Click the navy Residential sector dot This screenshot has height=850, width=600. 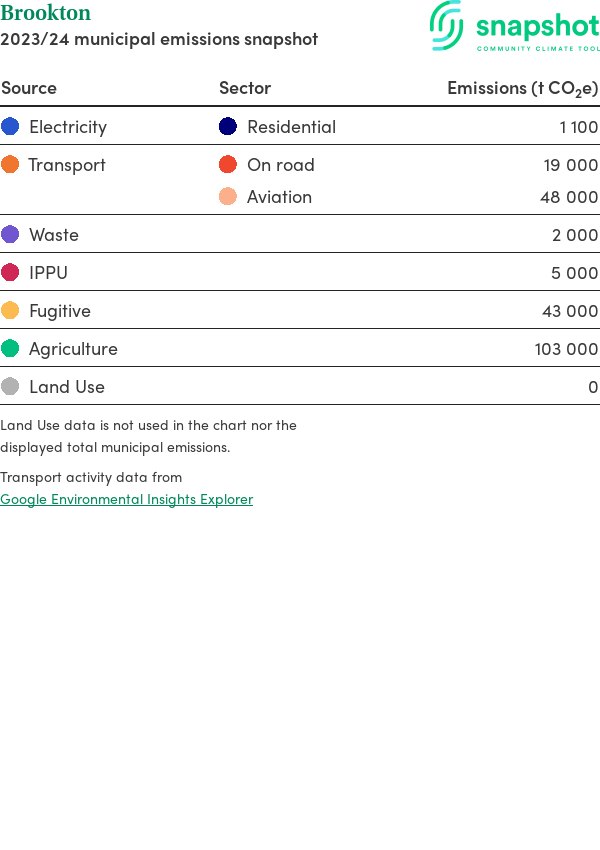(228, 126)
